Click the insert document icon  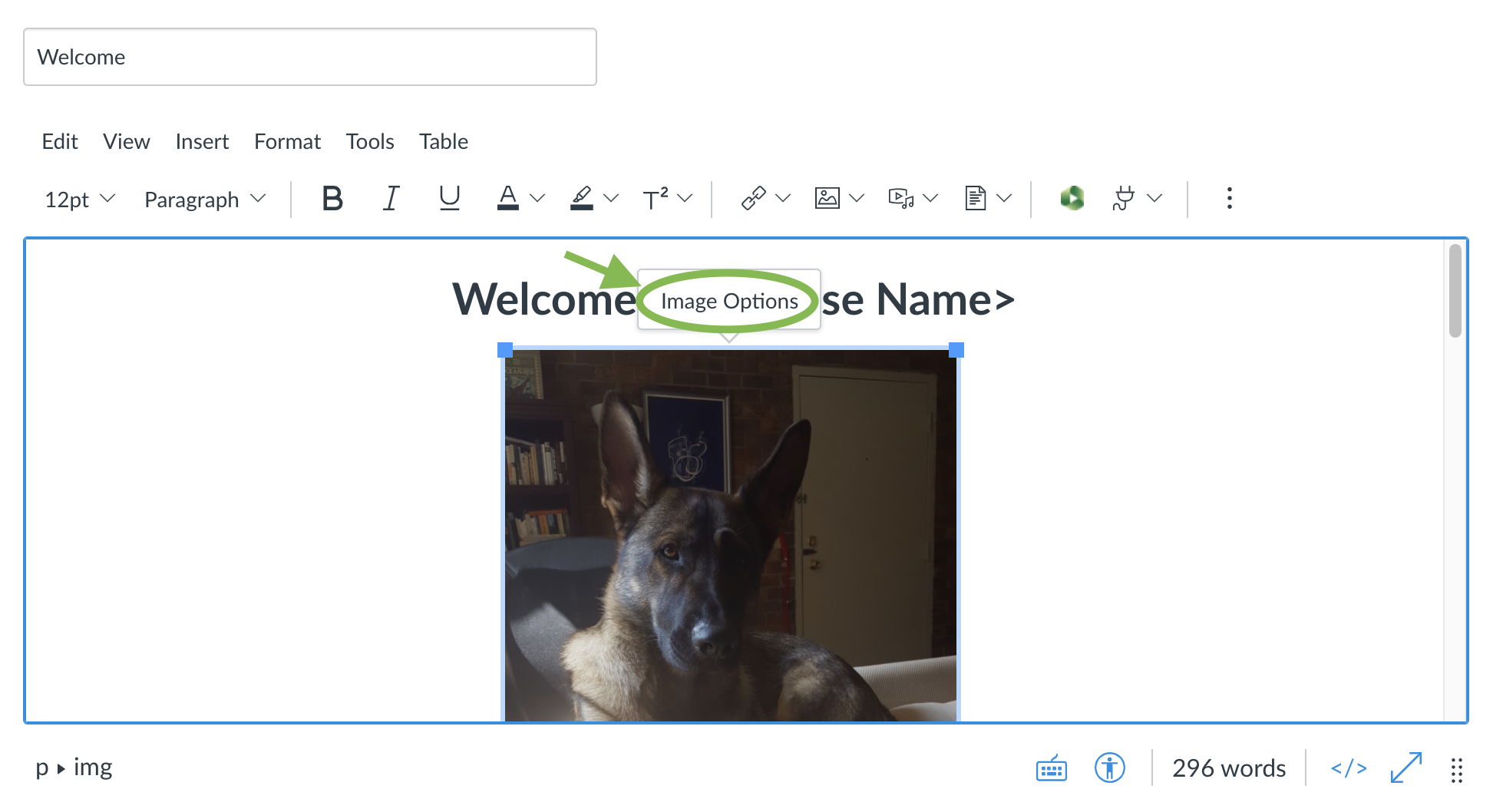(975, 199)
